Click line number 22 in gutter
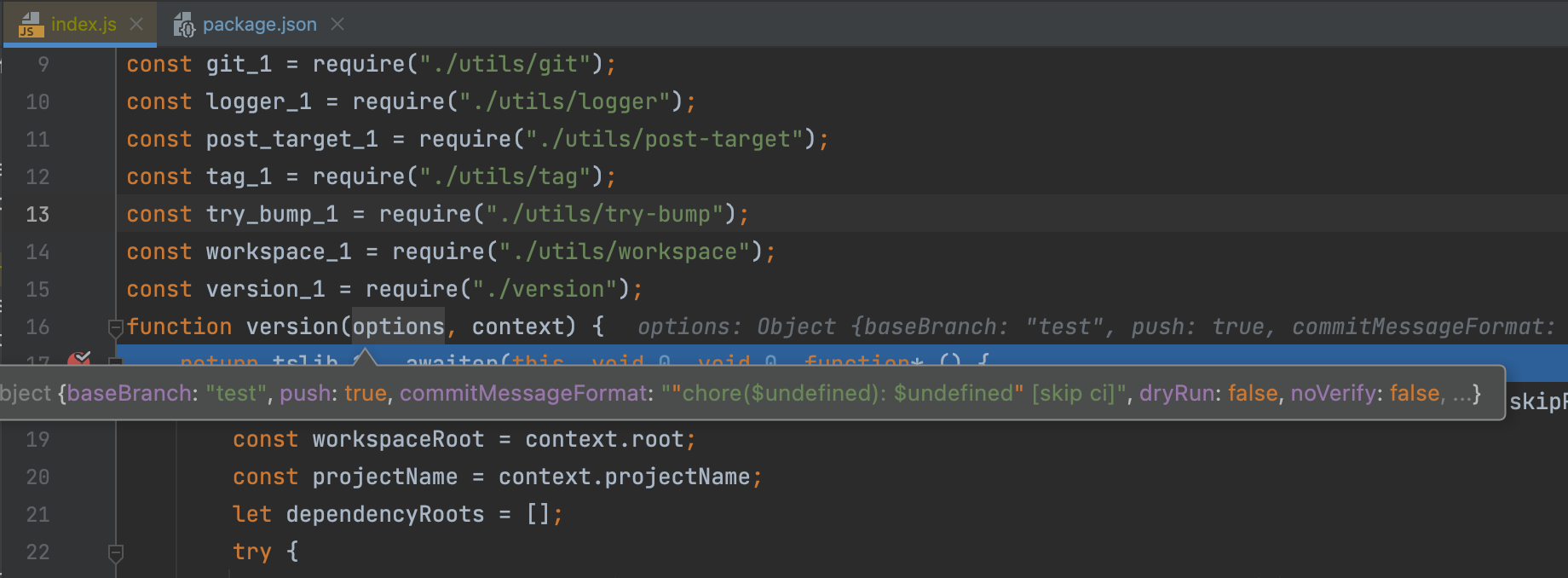This screenshot has width=1568, height=578. 37,552
